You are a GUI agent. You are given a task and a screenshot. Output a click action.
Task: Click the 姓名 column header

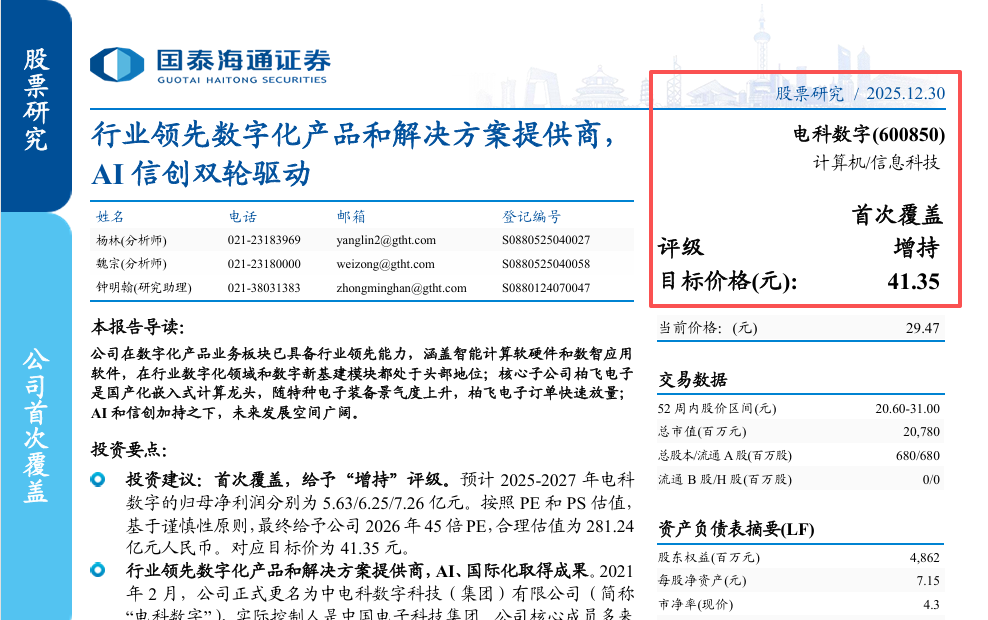(x=110, y=217)
